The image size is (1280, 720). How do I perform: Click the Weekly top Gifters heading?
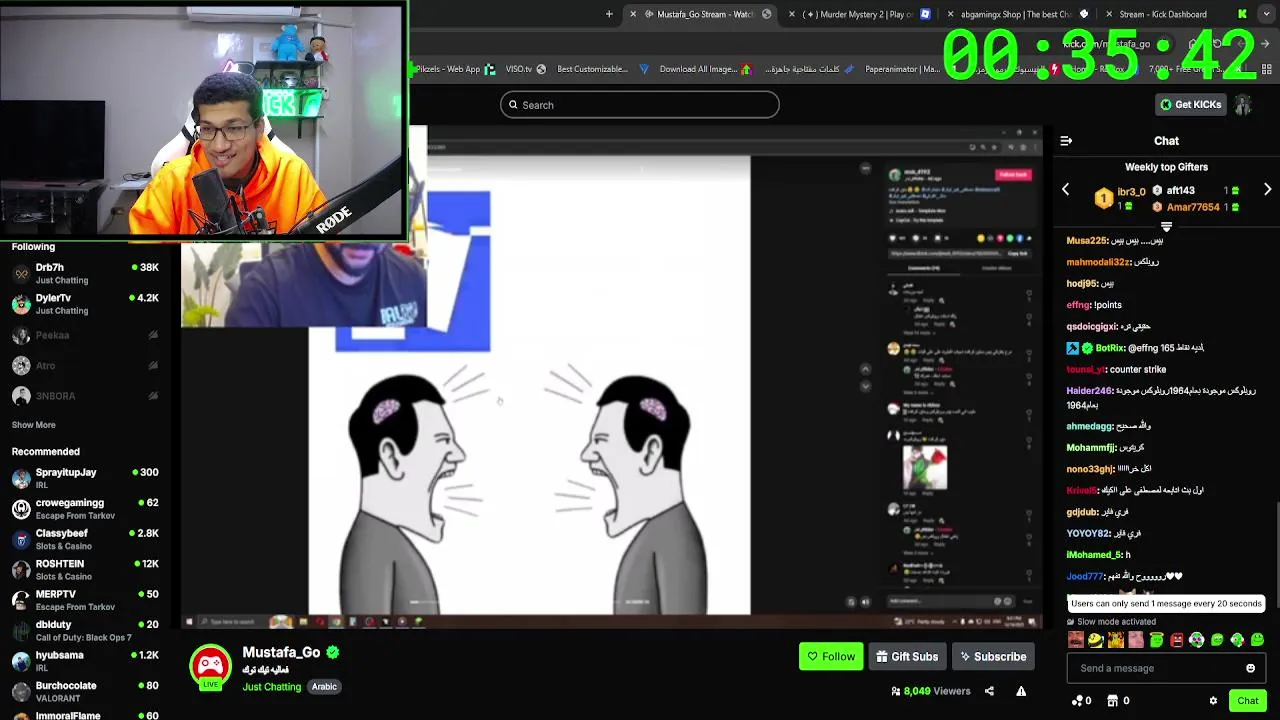pyautogui.click(x=1166, y=167)
